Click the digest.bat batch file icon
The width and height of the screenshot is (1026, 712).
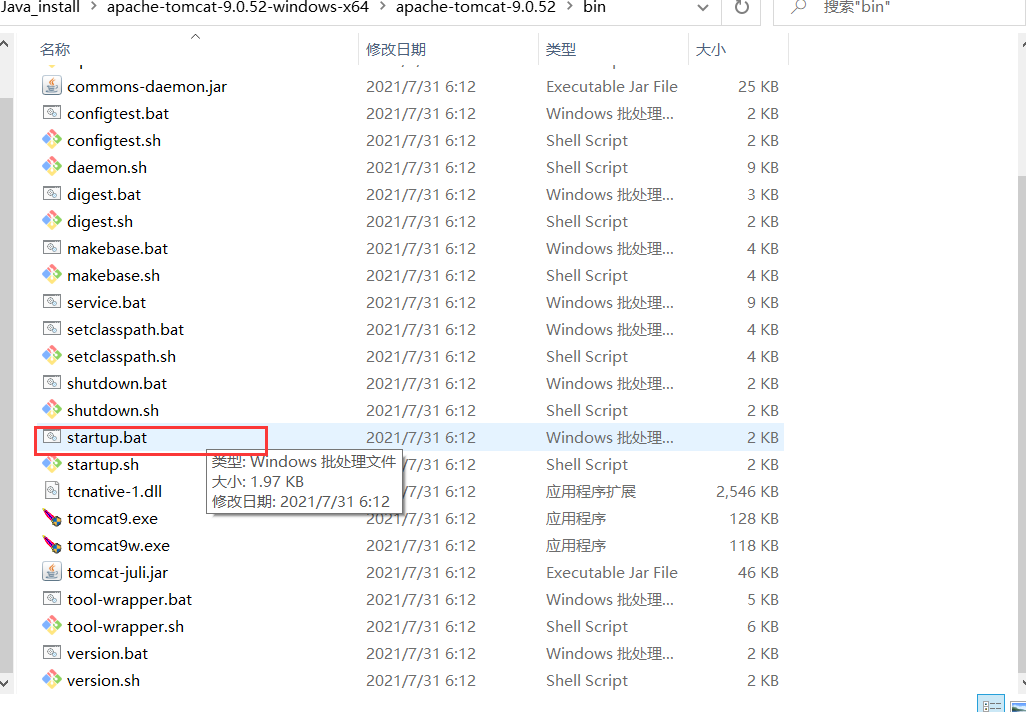tap(52, 194)
